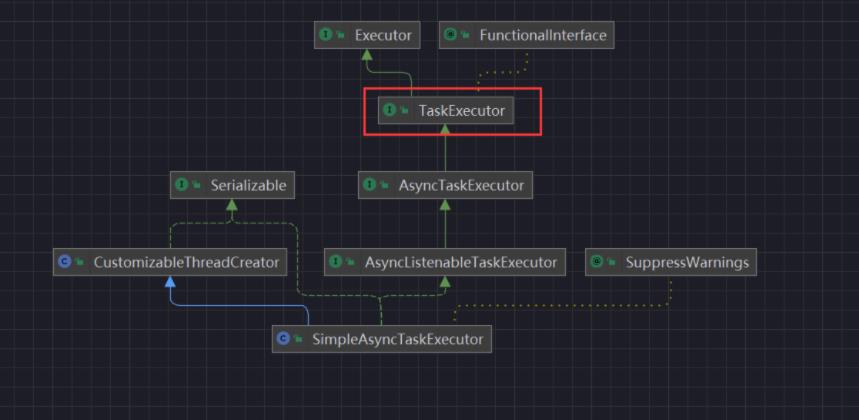Click the interface icon on the AsyncTaskExecutor node
The height and width of the screenshot is (420, 859).
point(370,185)
